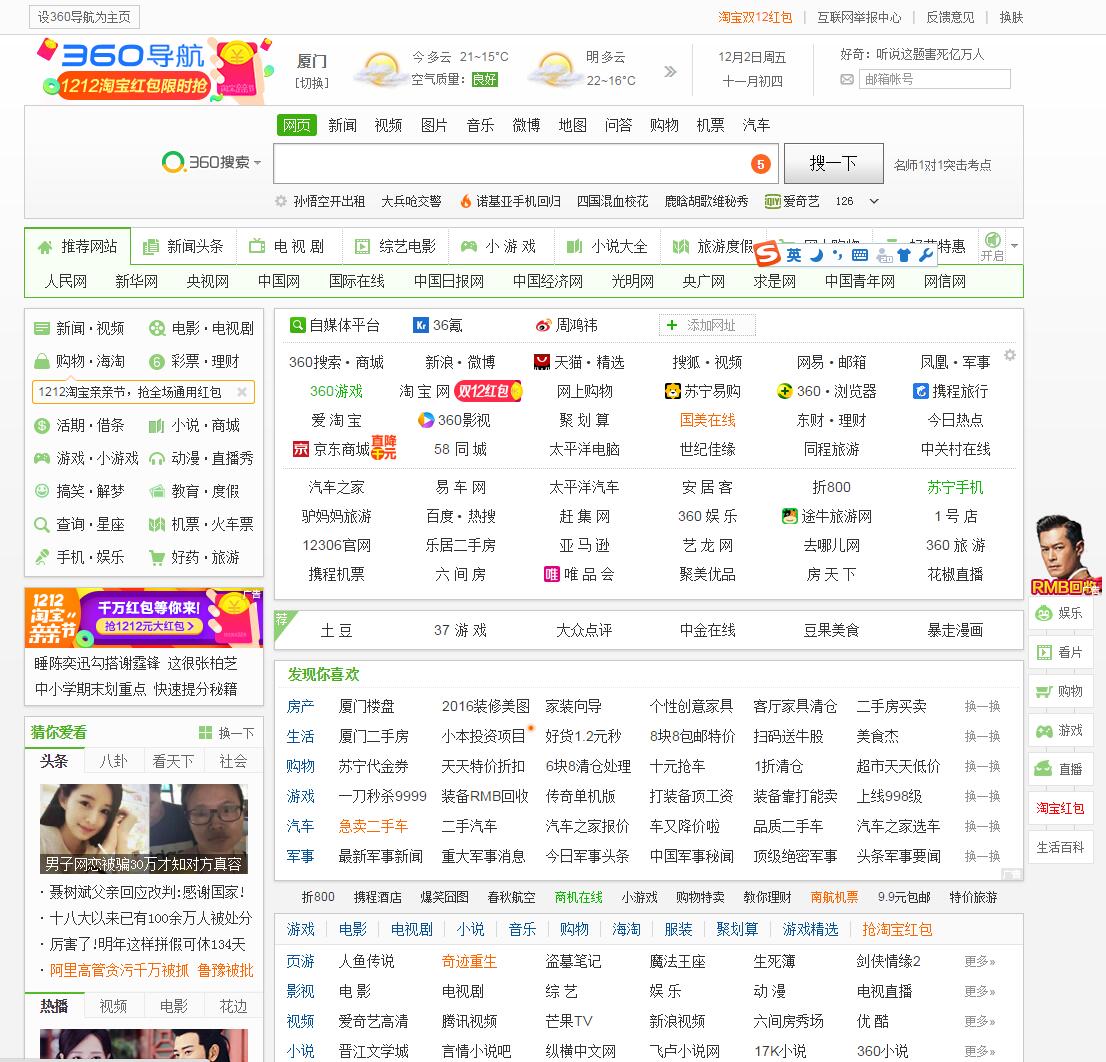Open 苏宁易购 site link
The height and width of the screenshot is (1062, 1106).
pos(703,391)
